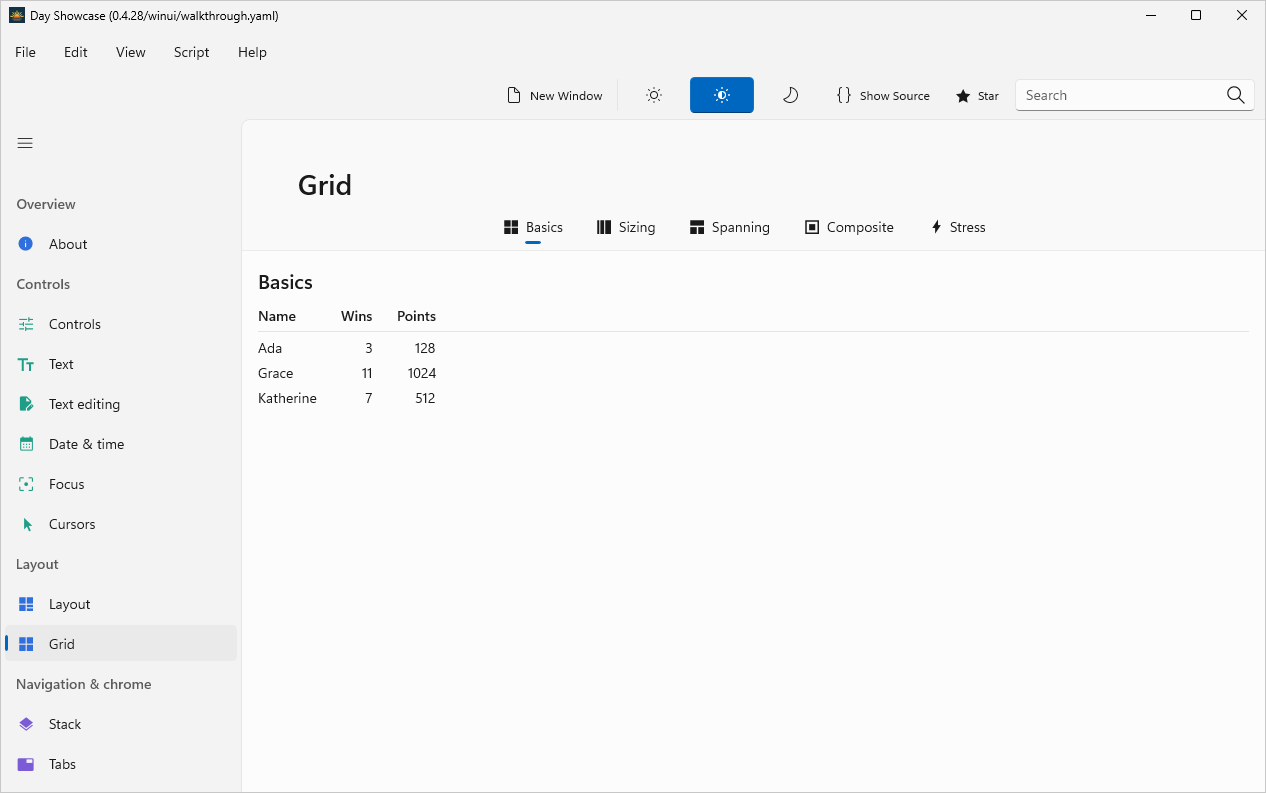Click the Focus bracket icon
The width and height of the screenshot is (1266, 793).
pyautogui.click(x=26, y=484)
